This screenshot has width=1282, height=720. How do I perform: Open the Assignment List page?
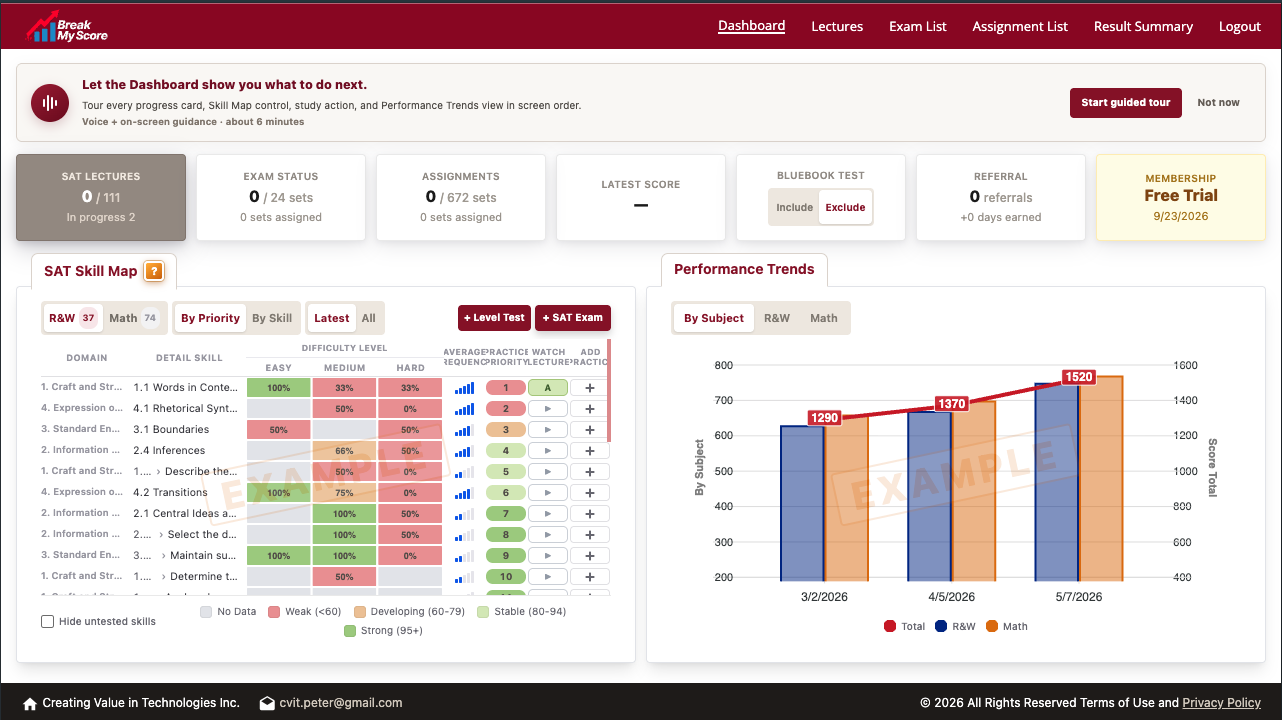click(1020, 27)
